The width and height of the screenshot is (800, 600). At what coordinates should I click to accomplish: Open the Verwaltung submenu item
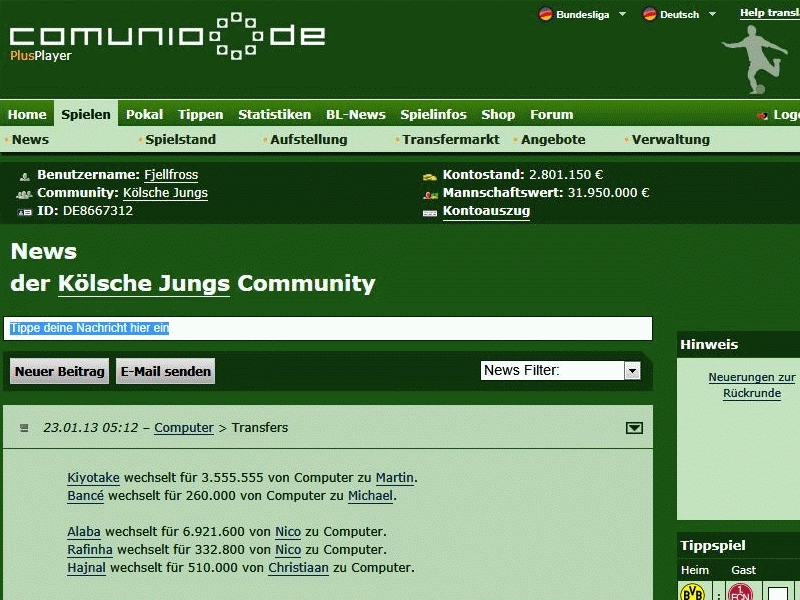point(670,139)
